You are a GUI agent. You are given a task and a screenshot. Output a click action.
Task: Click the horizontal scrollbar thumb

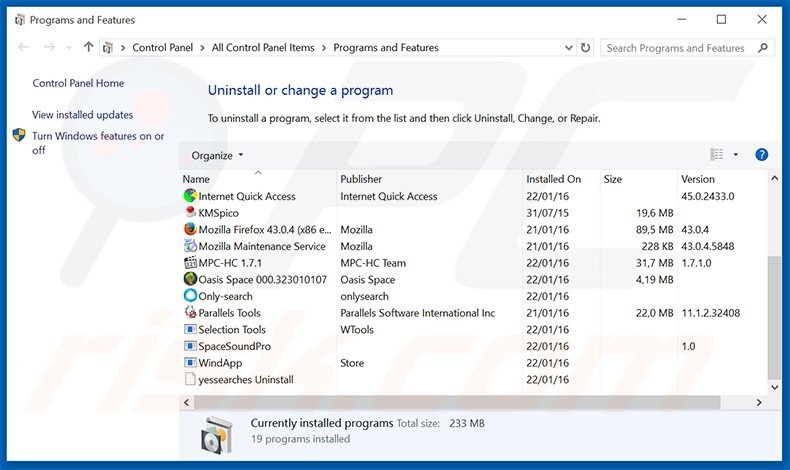[x=457, y=402]
